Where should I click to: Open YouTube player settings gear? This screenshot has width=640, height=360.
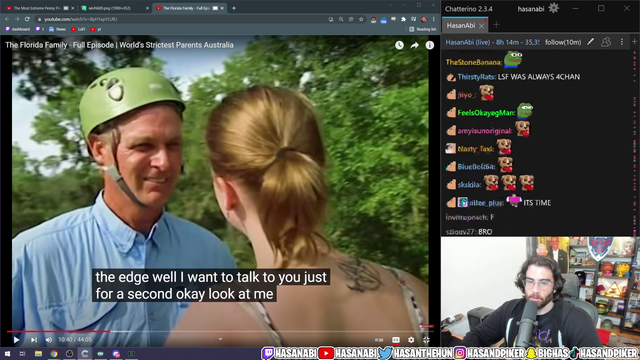411,340
